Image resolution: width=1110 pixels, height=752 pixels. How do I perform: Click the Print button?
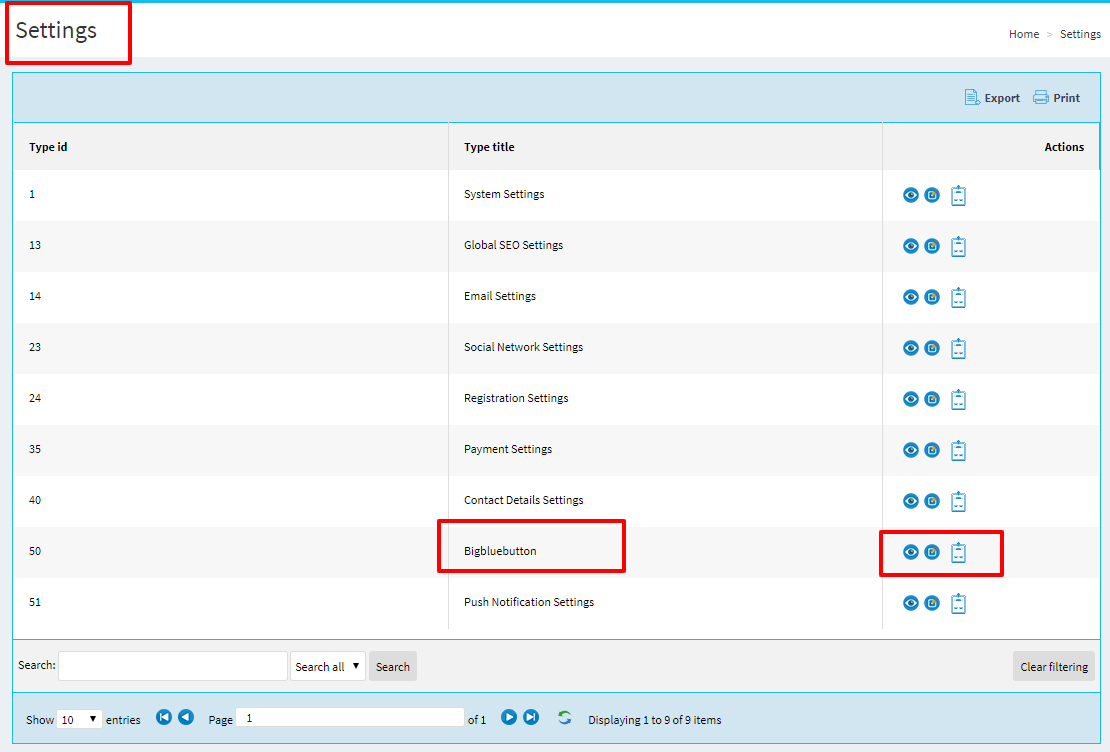1057,98
